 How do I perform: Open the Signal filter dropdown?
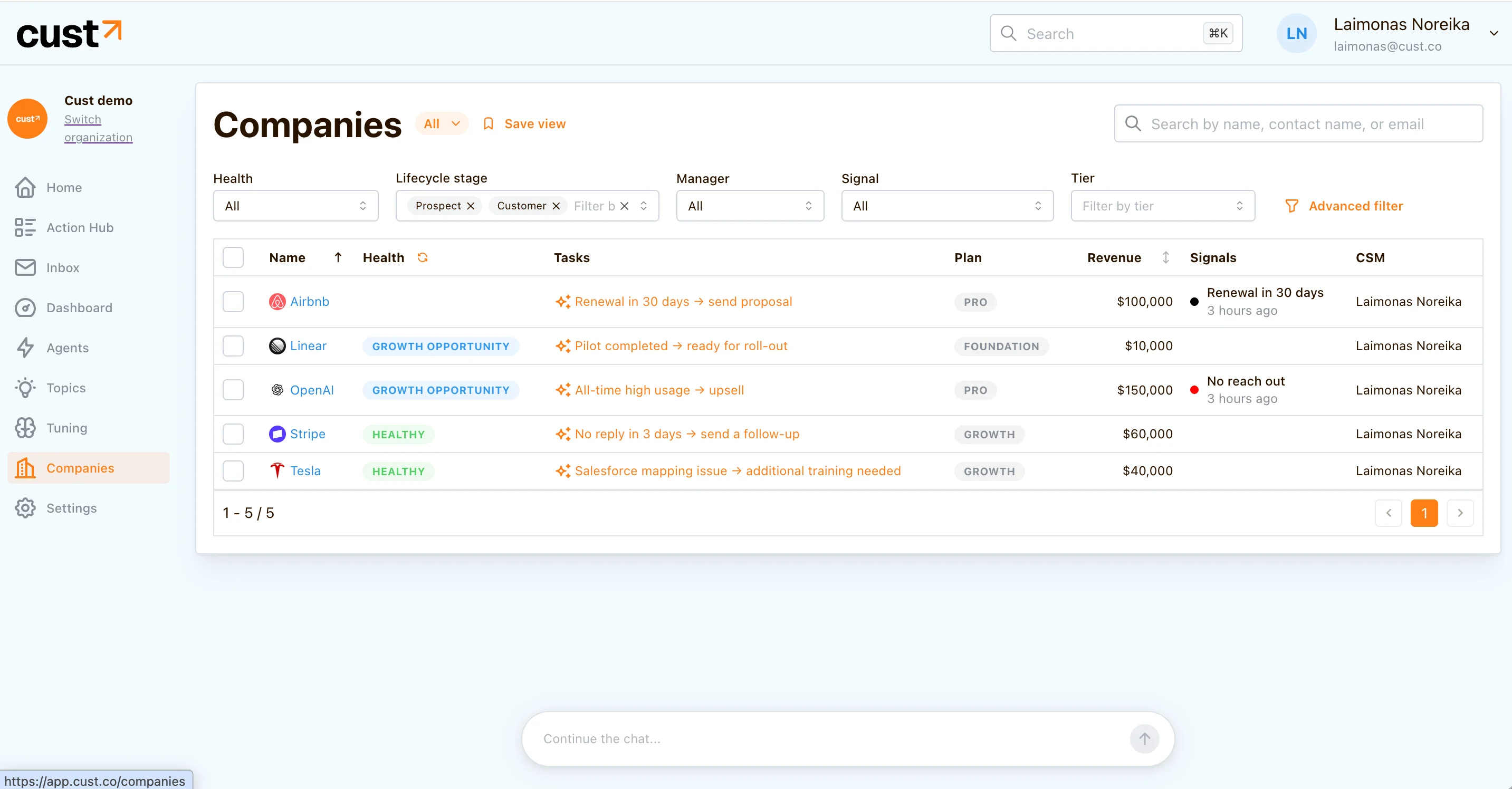(948, 206)
